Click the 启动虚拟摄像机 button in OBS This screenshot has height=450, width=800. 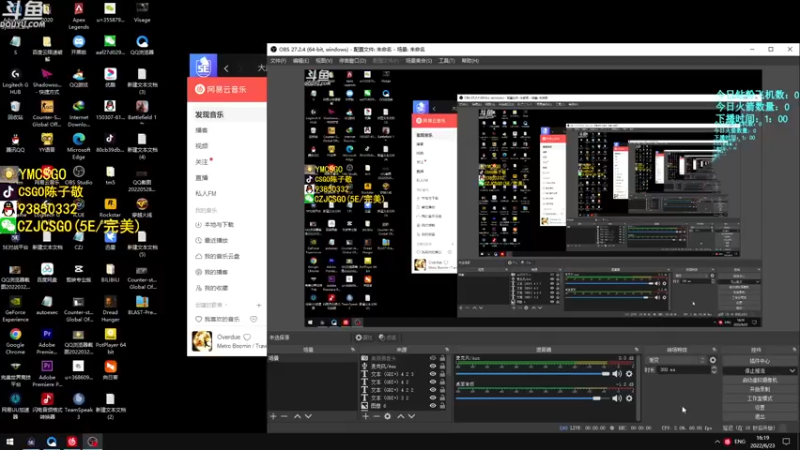coord(760,380)
